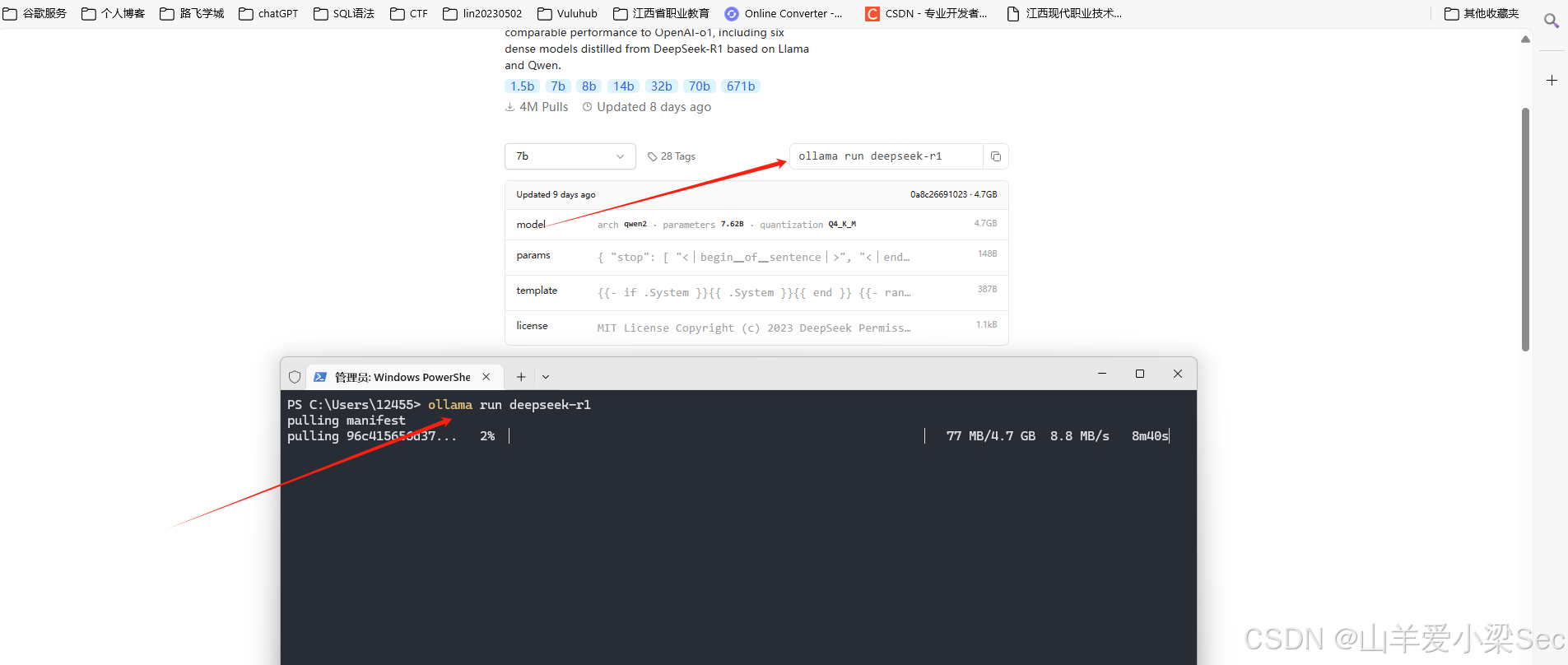
Task: Select the 32b model tag
Action: click(662, 86)
